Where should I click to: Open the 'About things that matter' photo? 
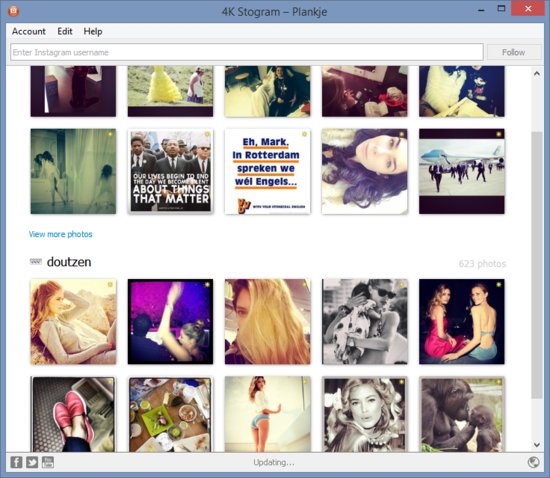click(170, 171)
